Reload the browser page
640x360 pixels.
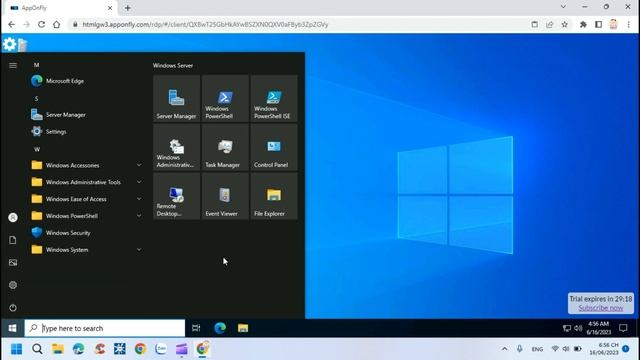pos(41,24)
